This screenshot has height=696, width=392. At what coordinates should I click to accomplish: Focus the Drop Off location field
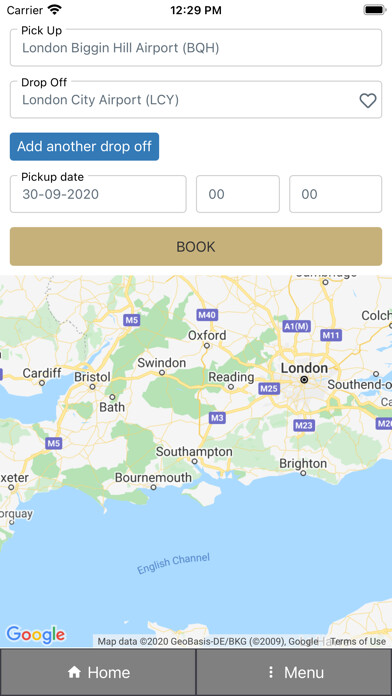196,100
